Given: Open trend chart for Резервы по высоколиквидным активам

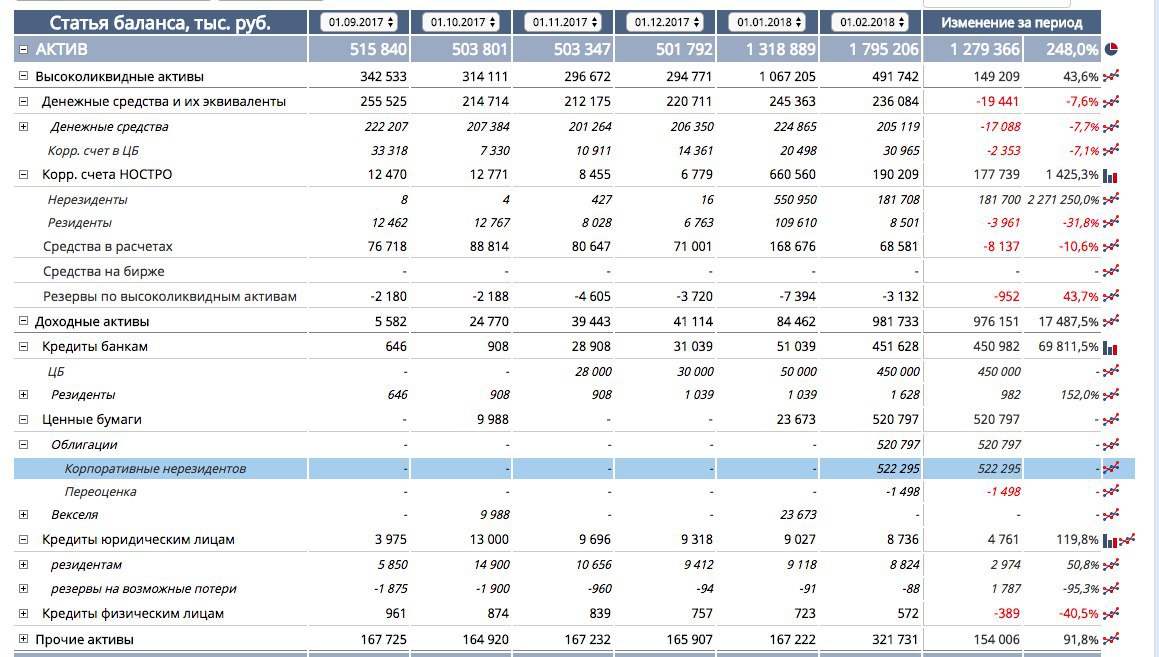Looking at the screenshot, I should click(1111, 296).
